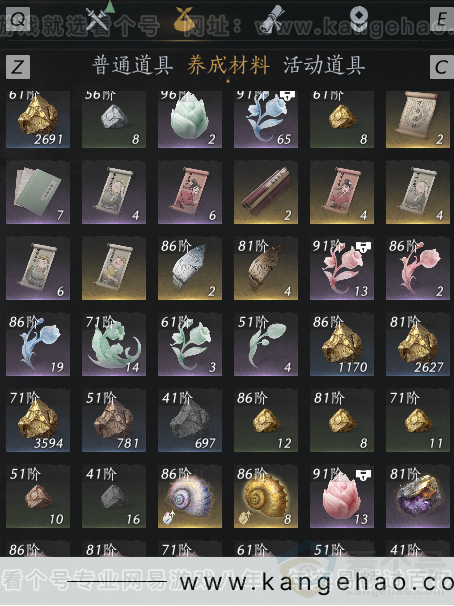Select the gold pouch bag category
The height and width of the screenshot is (606, 454).
184,18
